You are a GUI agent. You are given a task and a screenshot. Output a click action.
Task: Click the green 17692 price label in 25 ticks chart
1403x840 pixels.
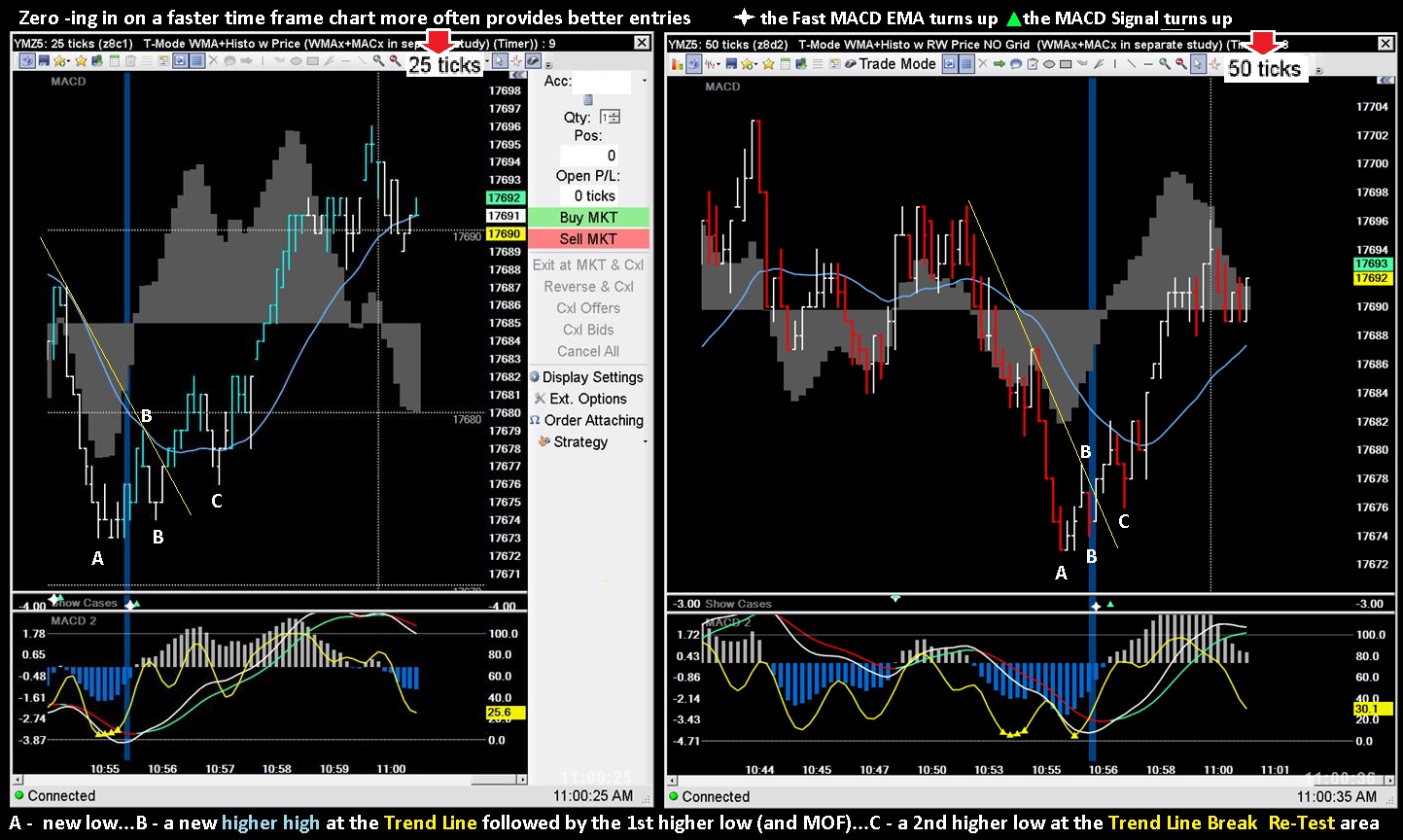click(x=505, y=197)
